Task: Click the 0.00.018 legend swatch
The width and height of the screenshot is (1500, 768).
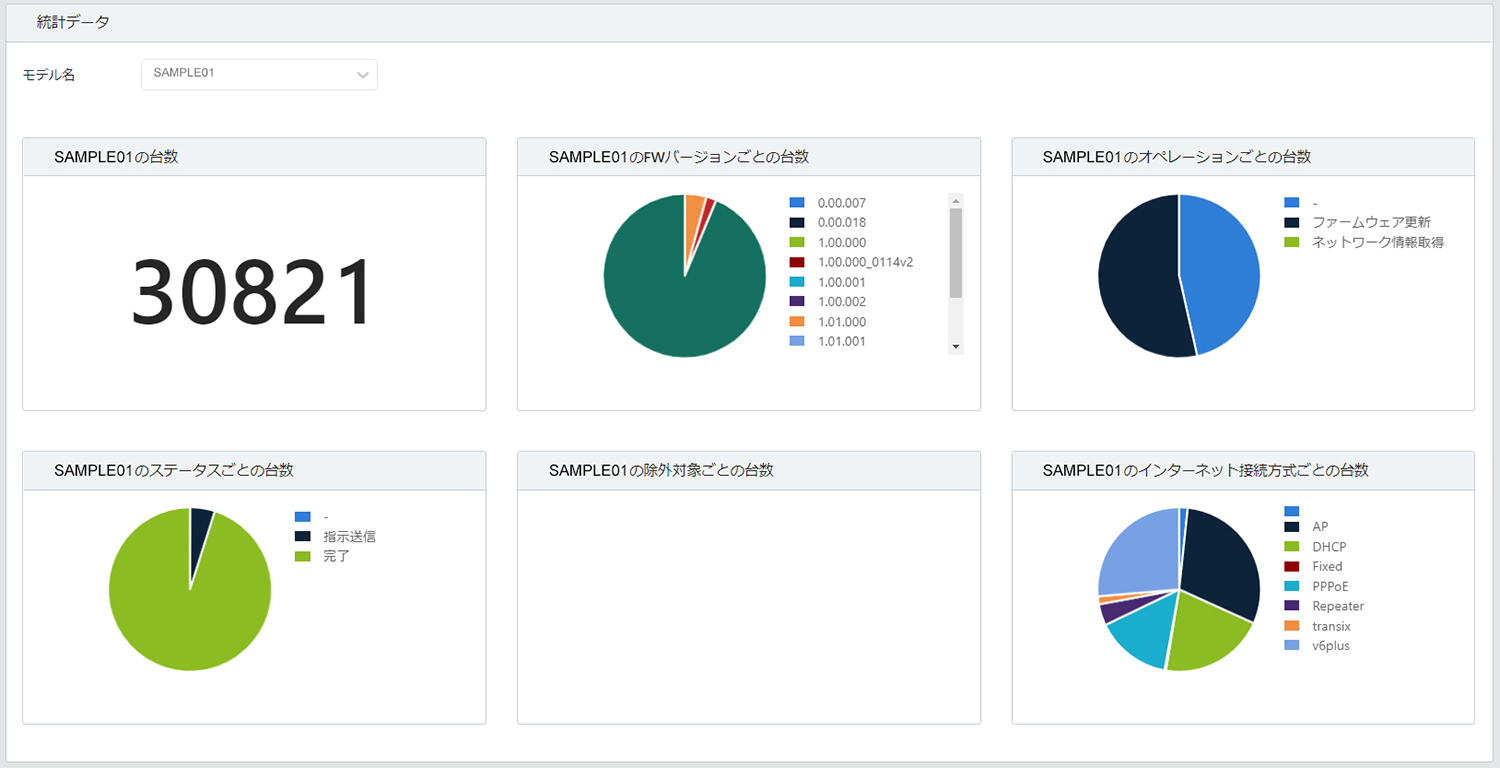Action: point(796,222)
